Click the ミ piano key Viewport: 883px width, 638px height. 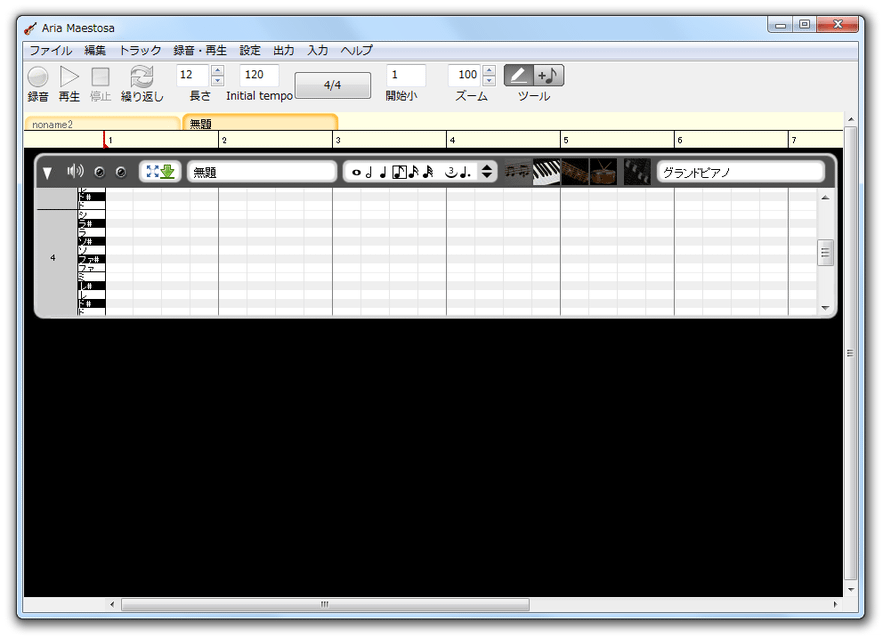(x=91, y=277)
